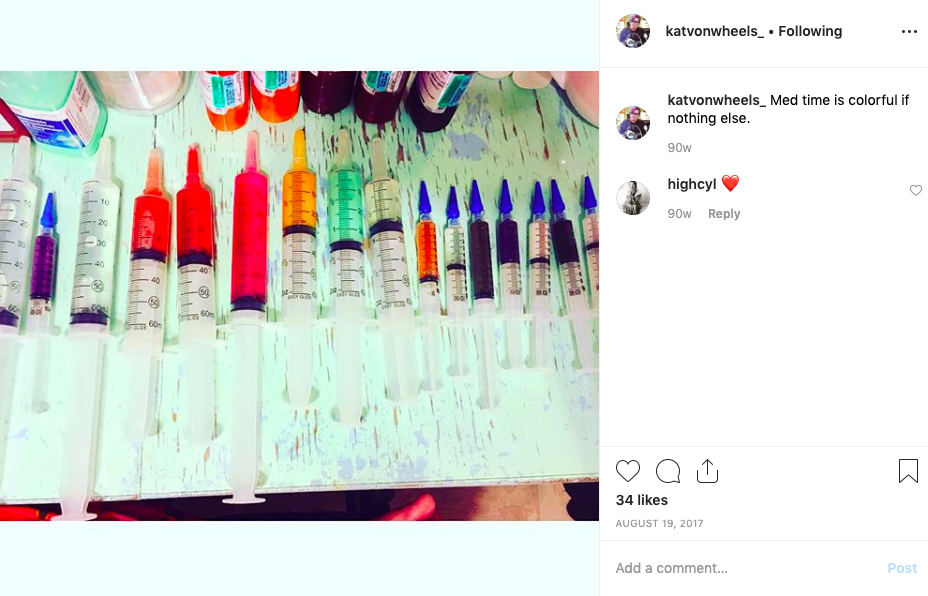Like the post with heart icon
The image size is (928, 596).
click(628, 471)
